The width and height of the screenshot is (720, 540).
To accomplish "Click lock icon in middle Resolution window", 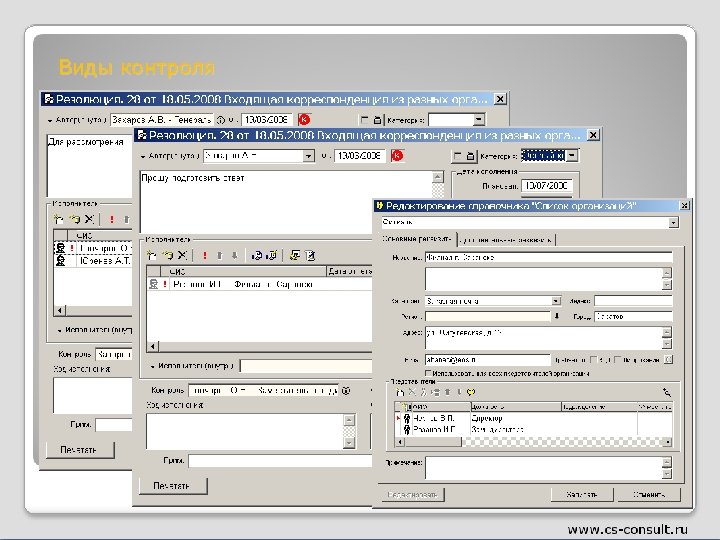I will (x=470, y=156).
